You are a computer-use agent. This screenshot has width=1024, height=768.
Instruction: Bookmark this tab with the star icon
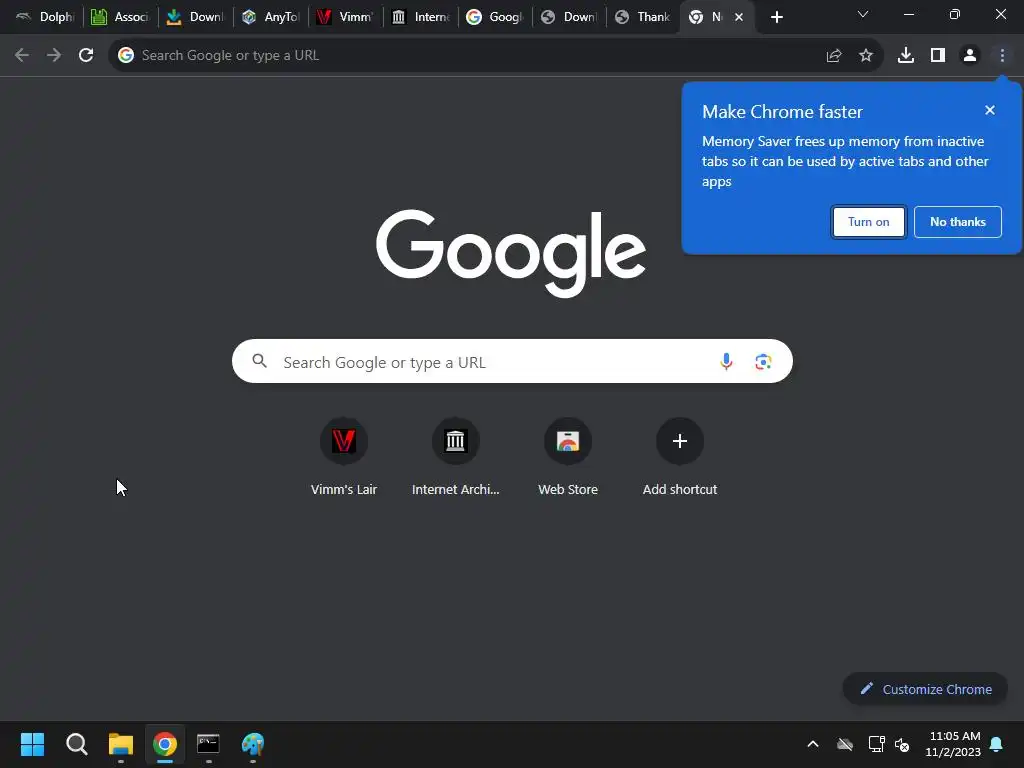[866, 56]
